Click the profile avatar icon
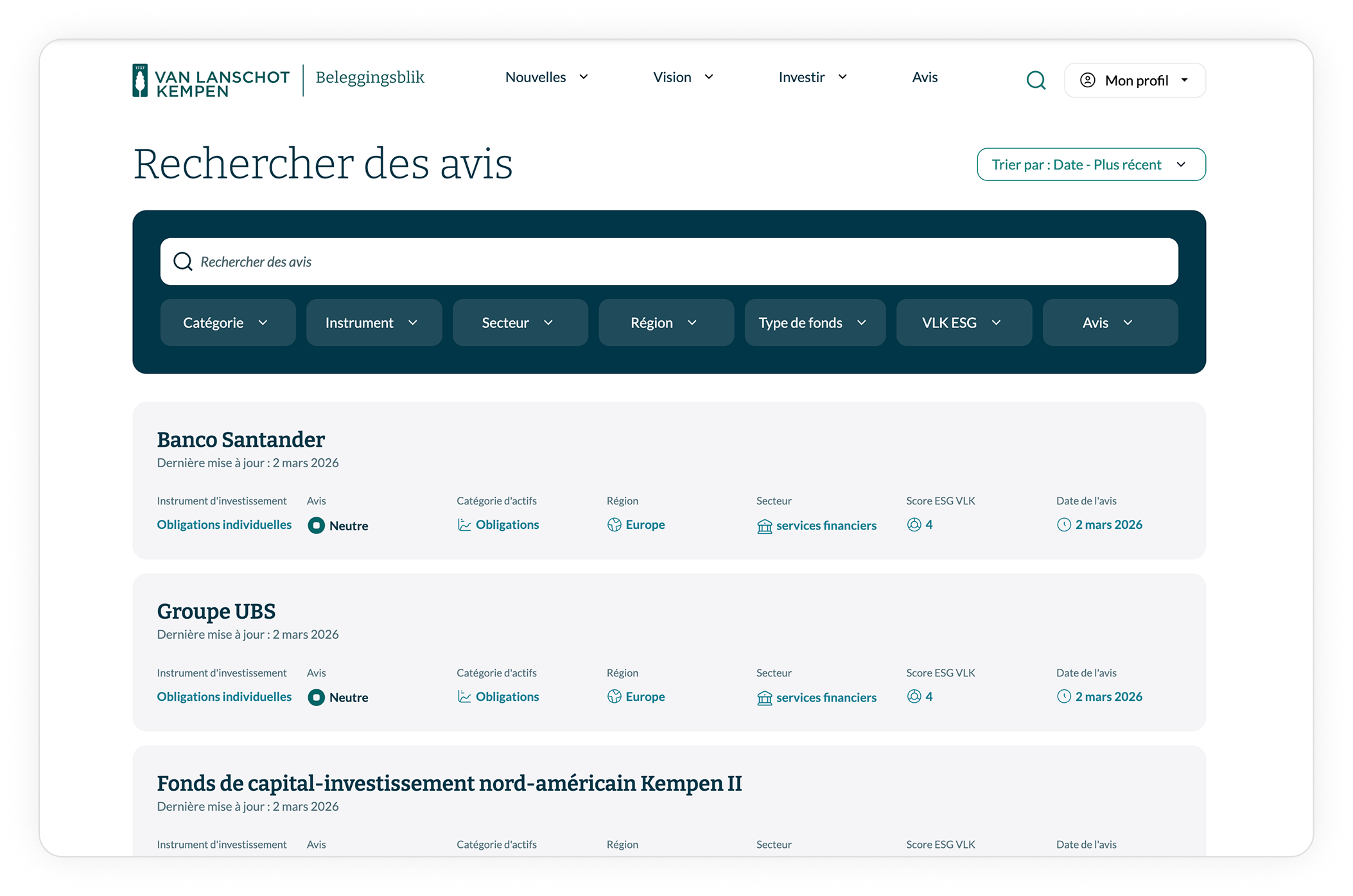This screenshot has width=1353, height=896. coord(1087,80)
